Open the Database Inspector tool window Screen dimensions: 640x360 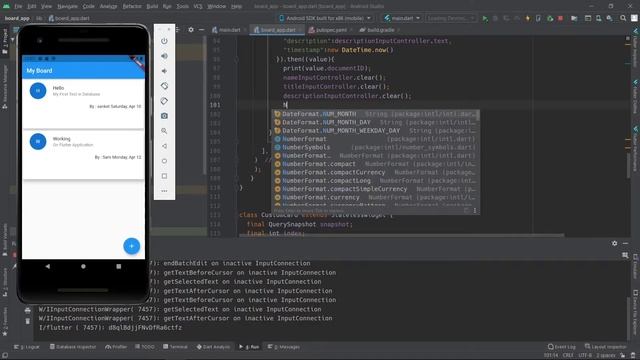point(73,347)
